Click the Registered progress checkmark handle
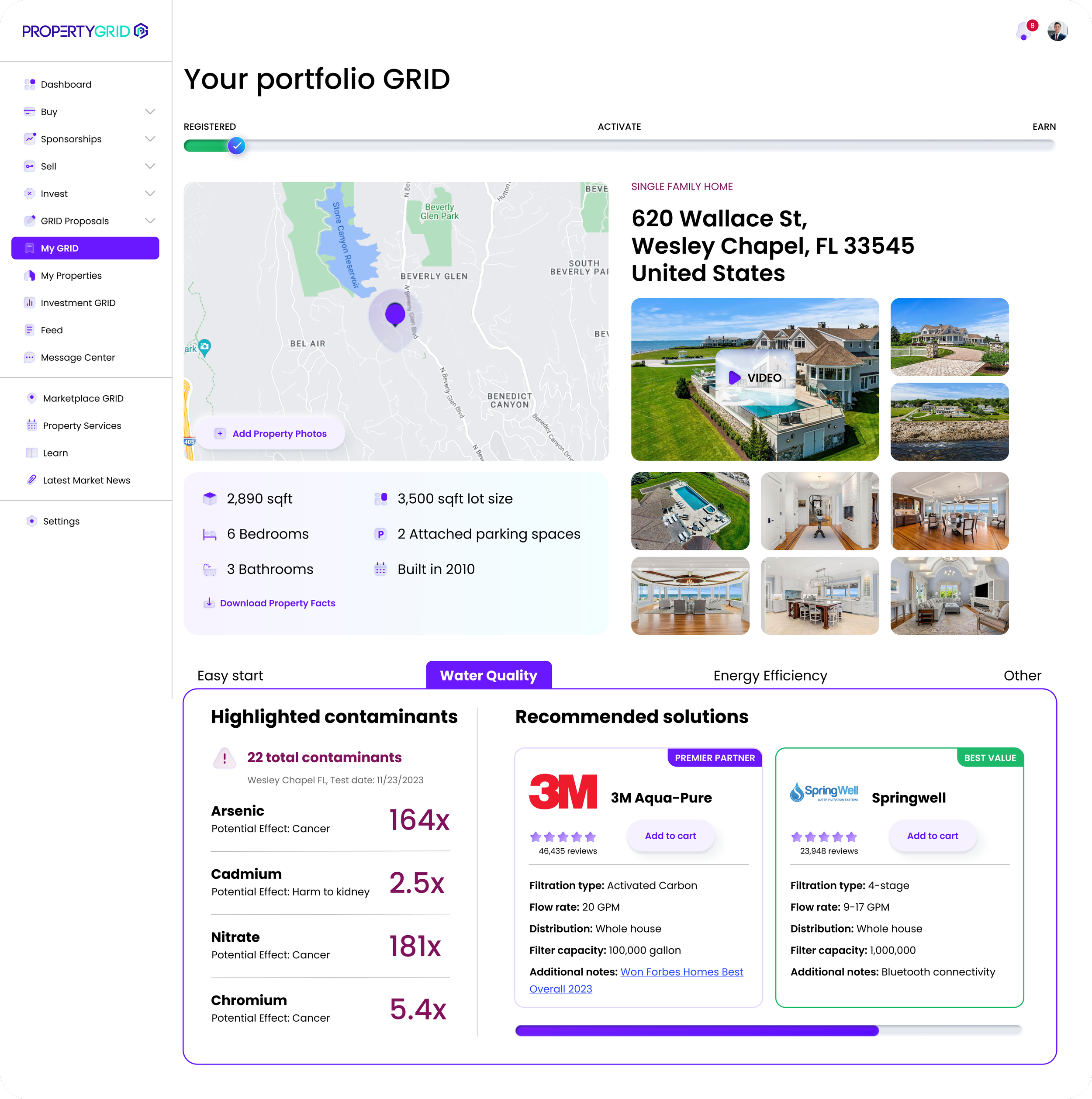 click(x=237, y=145)
